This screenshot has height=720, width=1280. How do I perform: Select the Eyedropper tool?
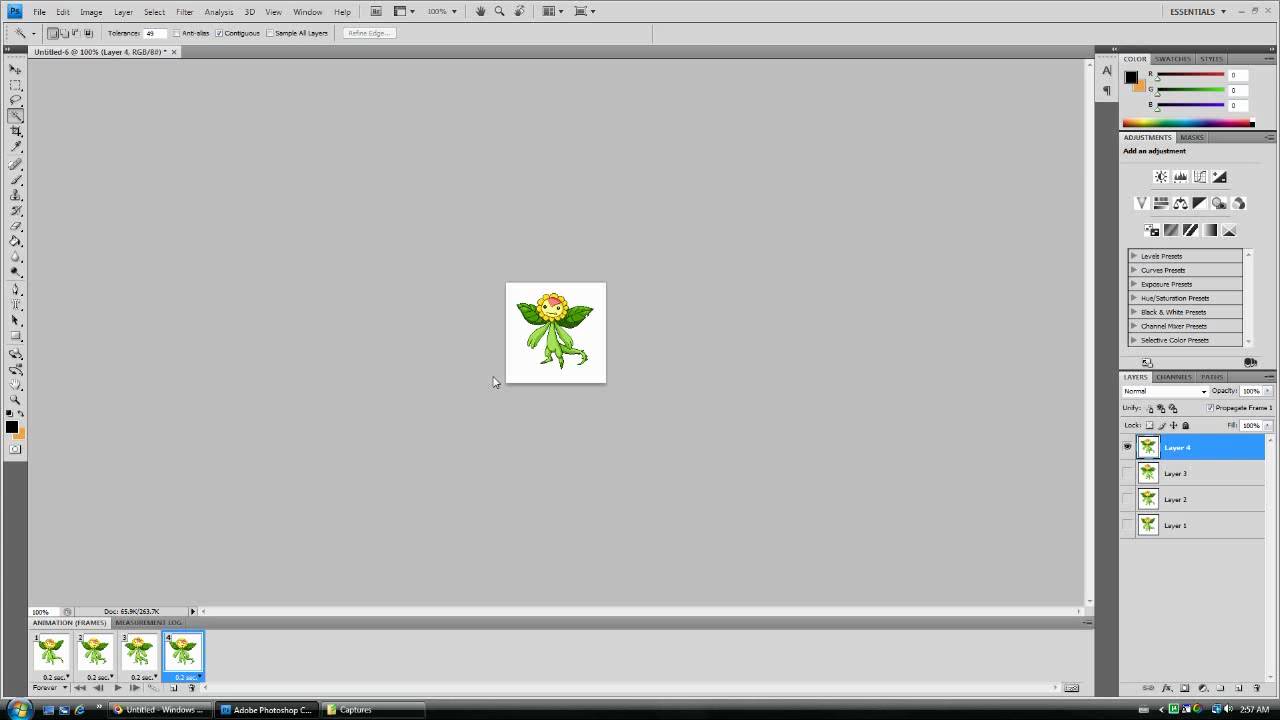click(x=16, y=147)
